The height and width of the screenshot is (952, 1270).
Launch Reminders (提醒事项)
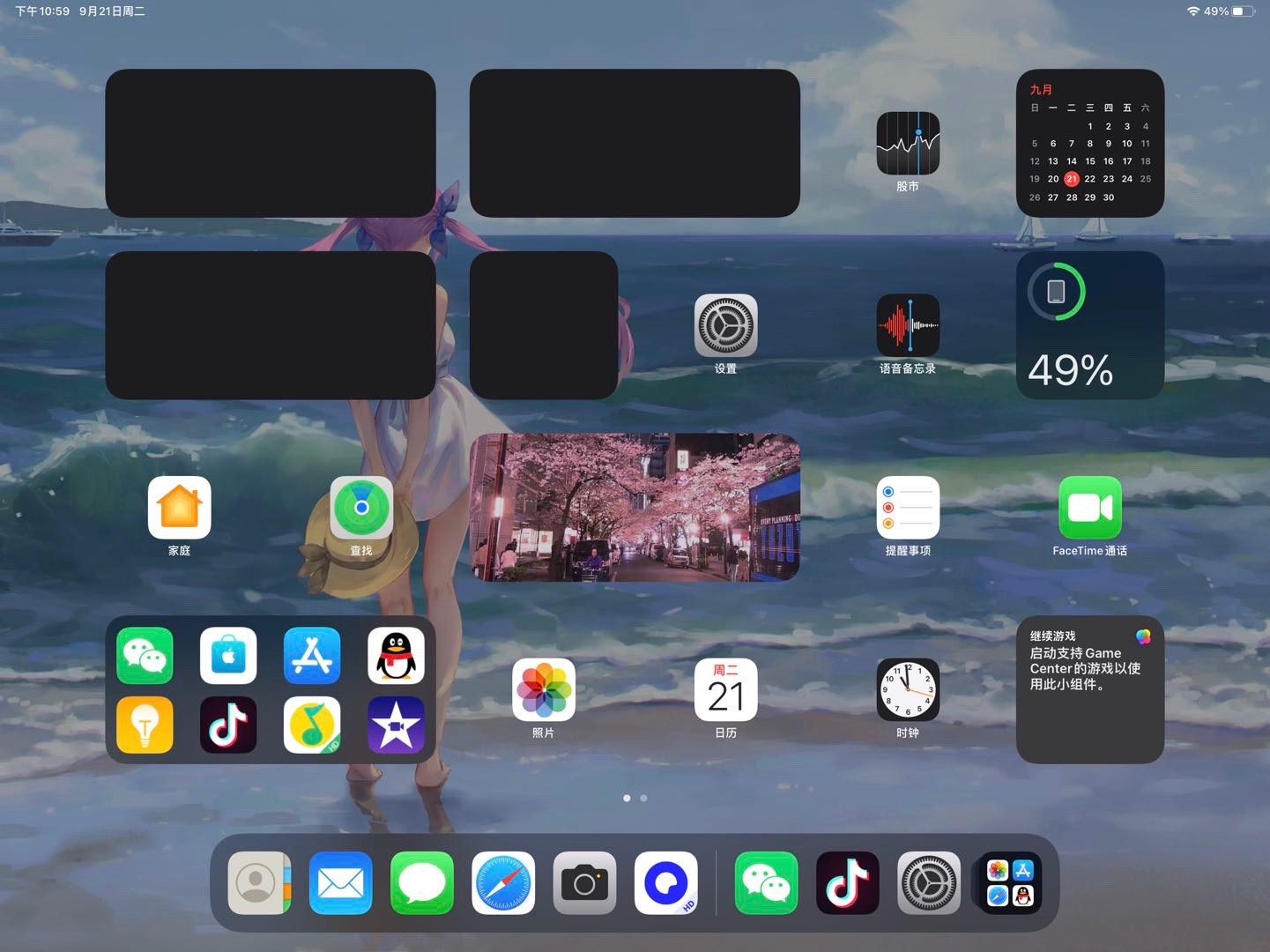(x=908, y=508)
